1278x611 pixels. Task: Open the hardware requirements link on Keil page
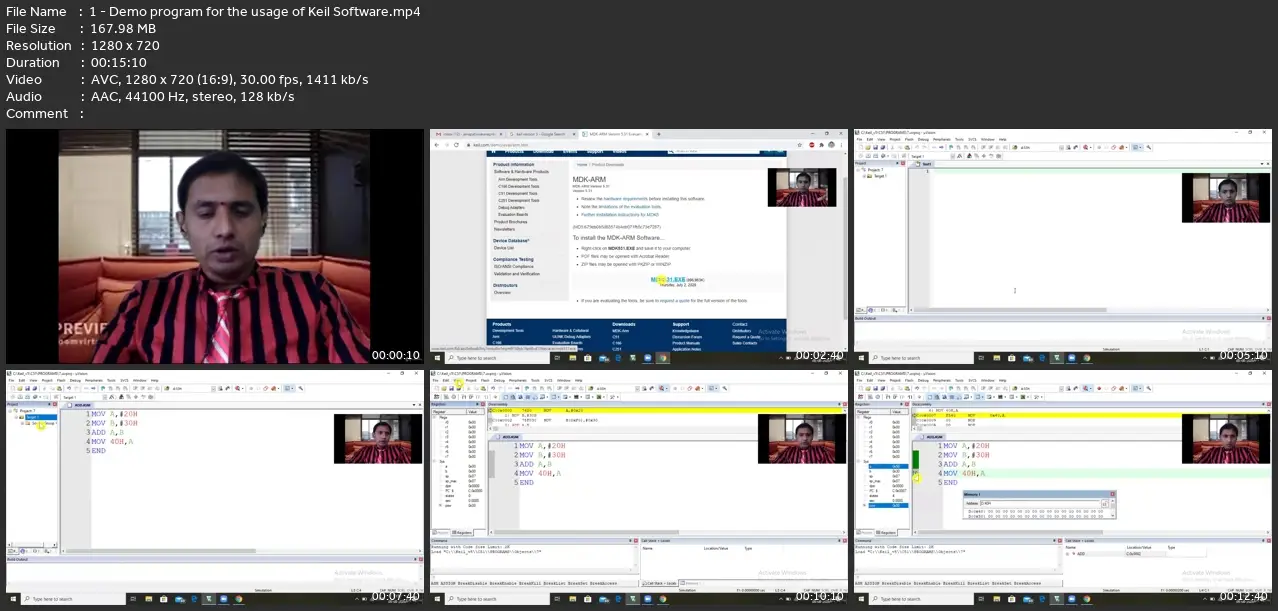(625, 199)
